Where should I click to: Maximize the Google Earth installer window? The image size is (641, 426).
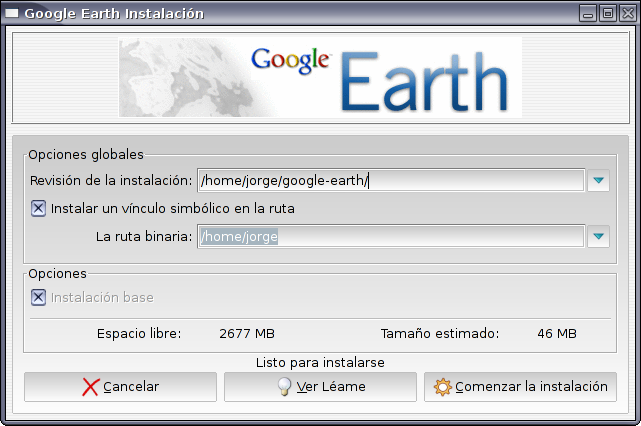pyautogui.click(x=607, y=14)
